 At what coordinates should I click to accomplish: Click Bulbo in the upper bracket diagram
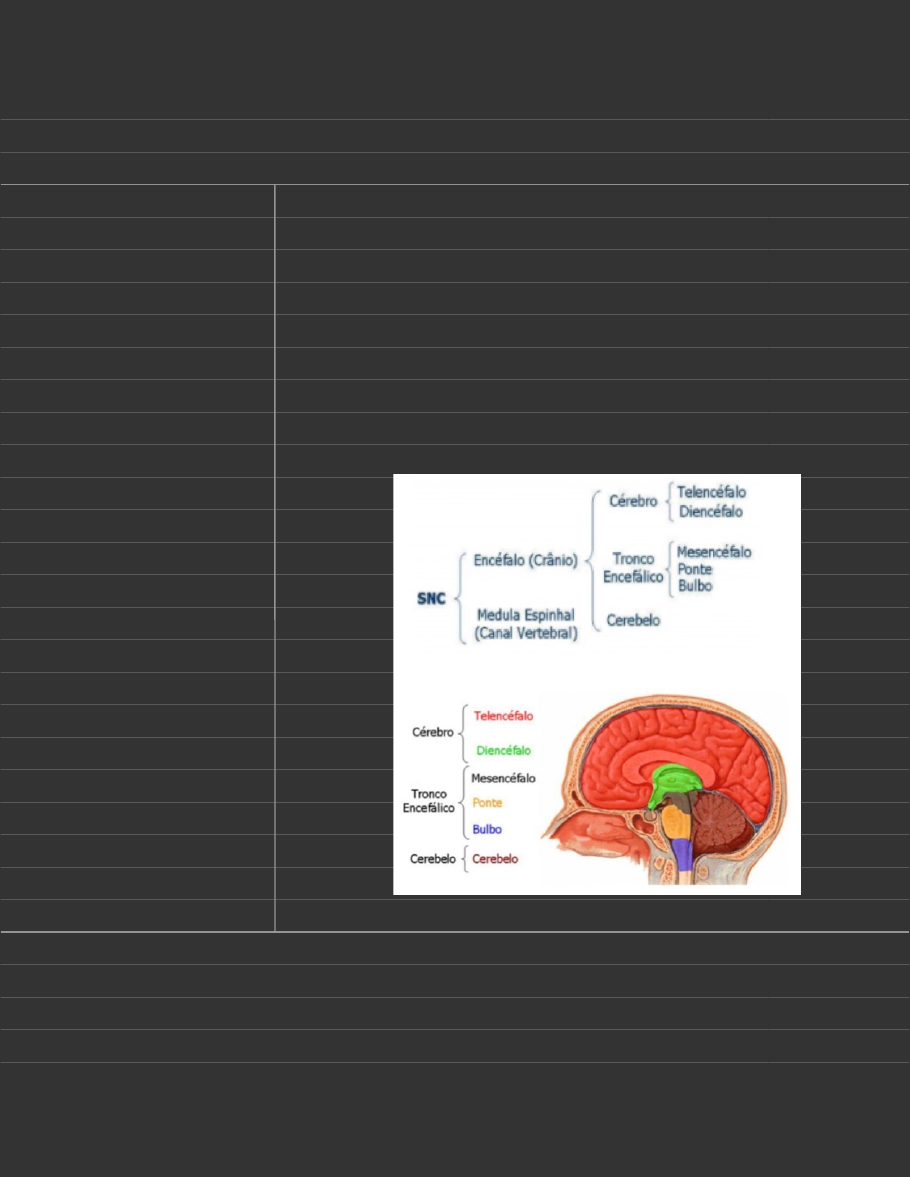click(x=695, y=586)
